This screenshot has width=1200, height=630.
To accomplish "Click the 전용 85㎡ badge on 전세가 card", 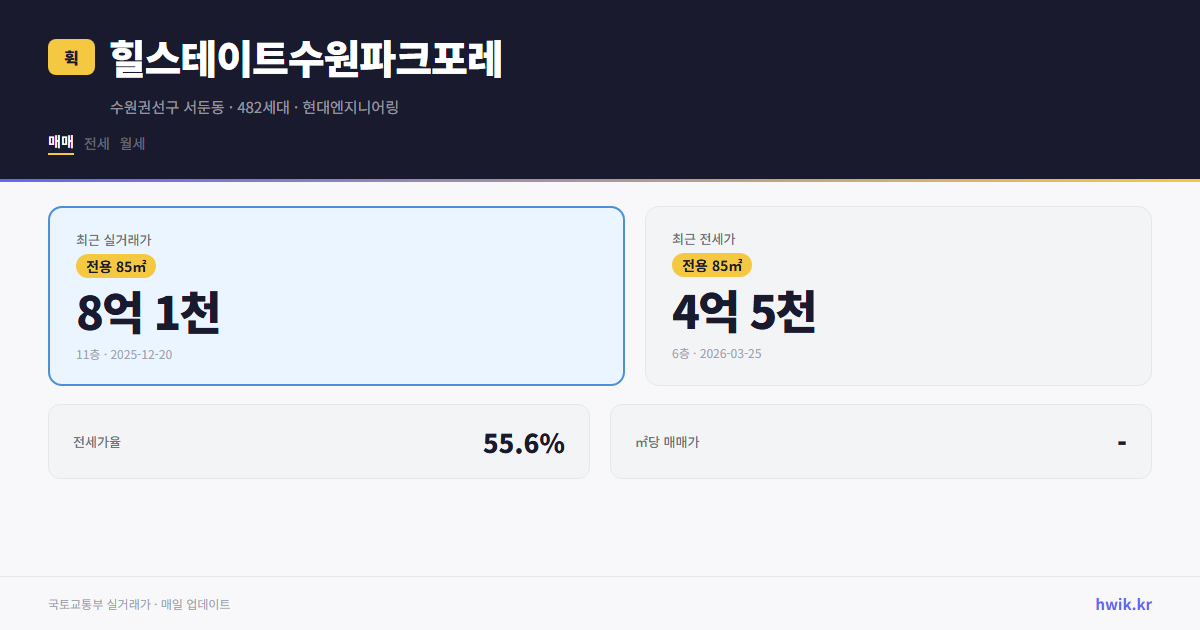I will tap(711, 265).
